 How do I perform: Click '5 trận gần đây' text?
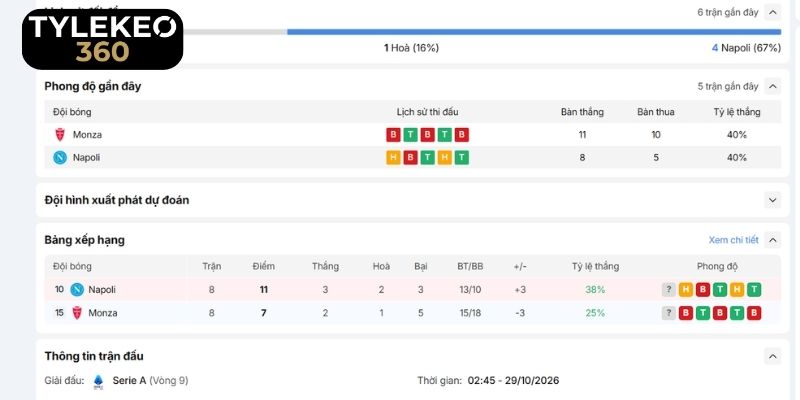[x=728, y=86]
